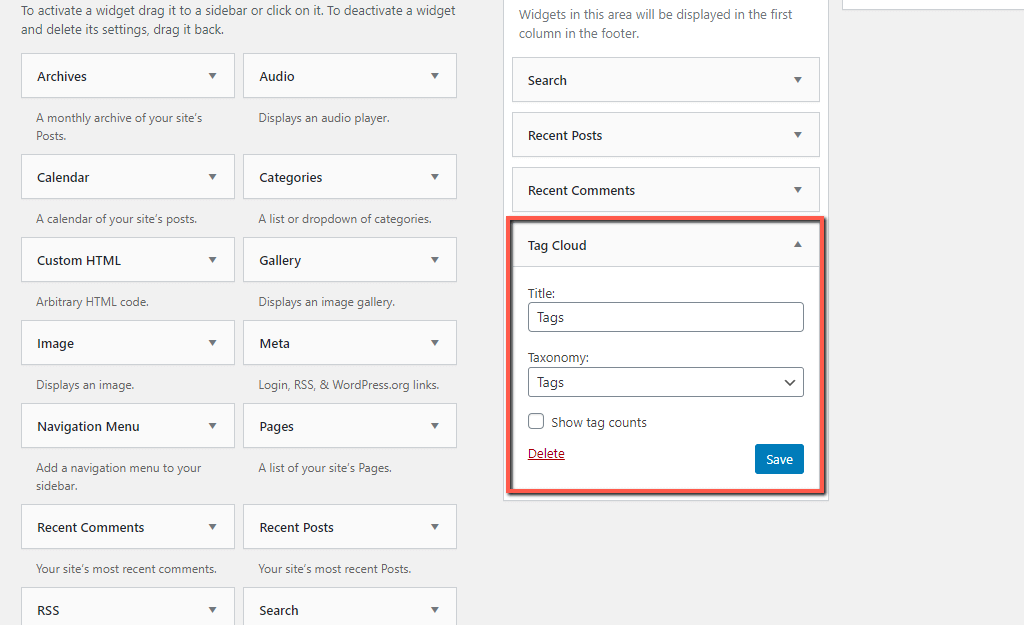Image resolution: width=1024 pixels, height=625 pixels.
Task: Expand the available Search widget arrow
Action: [x=434, y=610]
